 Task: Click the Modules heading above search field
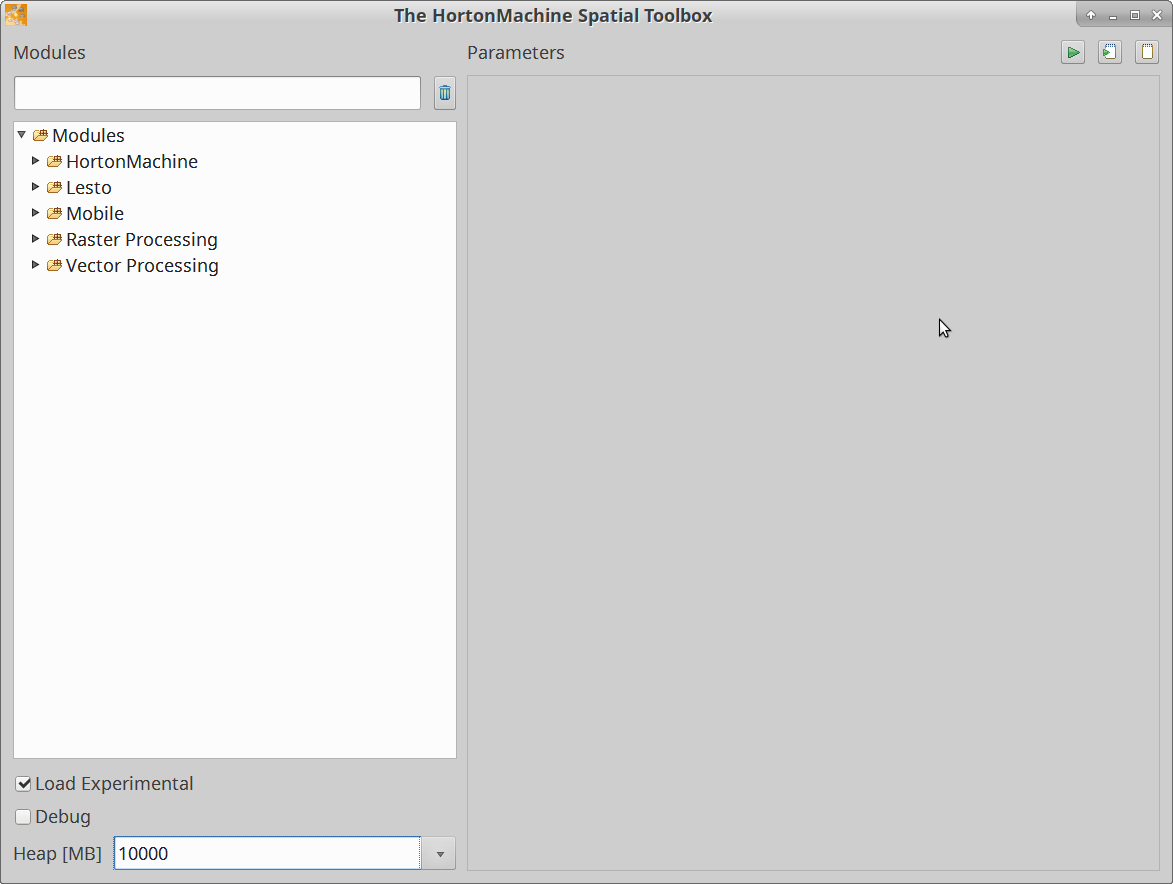[x=49, y=52]
